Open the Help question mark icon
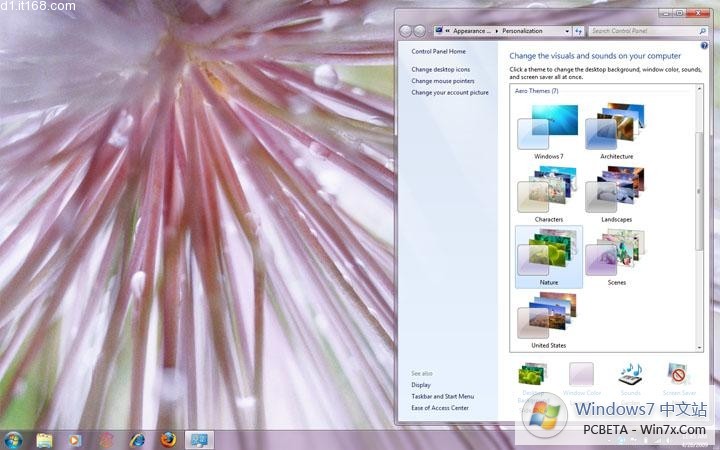This screenshot has width=720, height=450. tap(704, 45)
